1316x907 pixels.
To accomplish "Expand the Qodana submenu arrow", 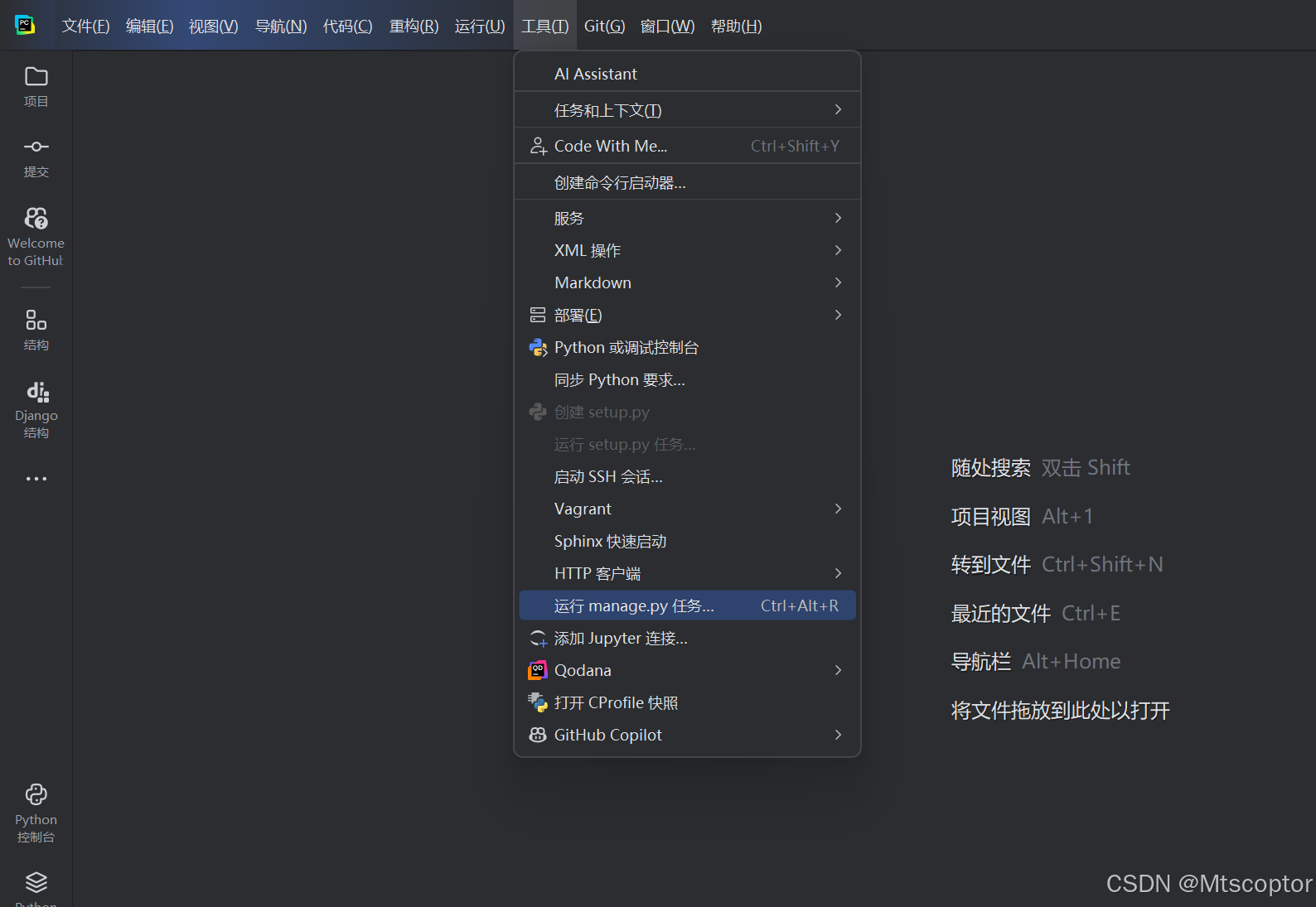I will click(x=838, y=670).
